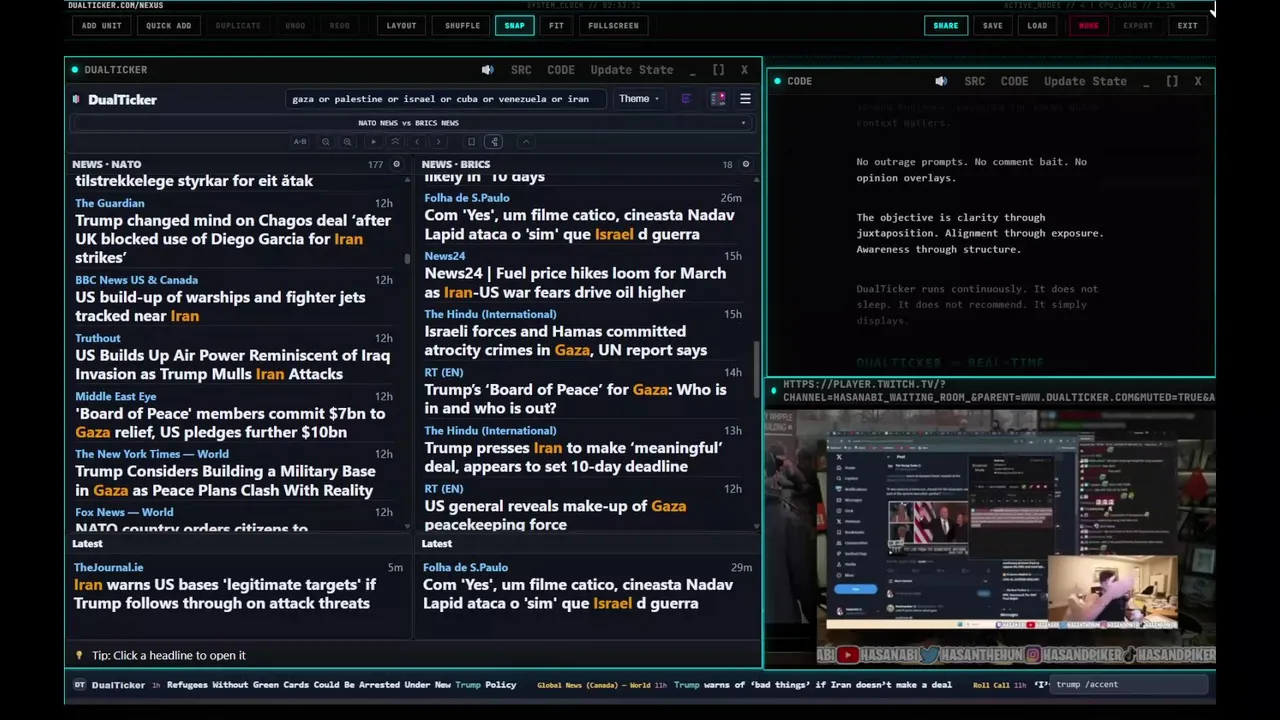The width and height of the screenshot is (1280, 720).
Task: Click the zoom in magnifier icon
Action: coord(347,142)
